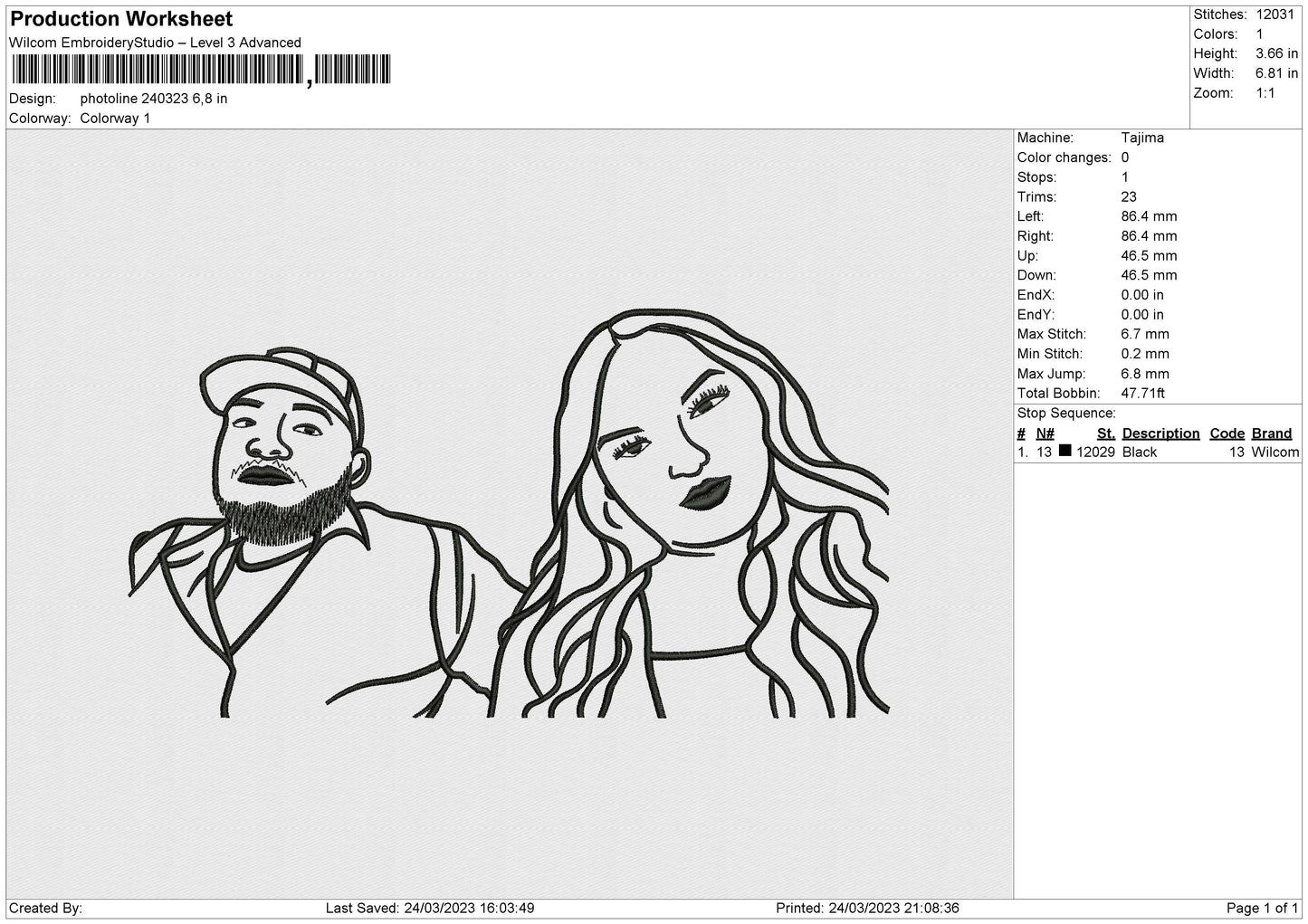Image resolution: width=1308 pixels, height=924 pixels.
Task: Click the St. column header
Action: click(1105, 433)
